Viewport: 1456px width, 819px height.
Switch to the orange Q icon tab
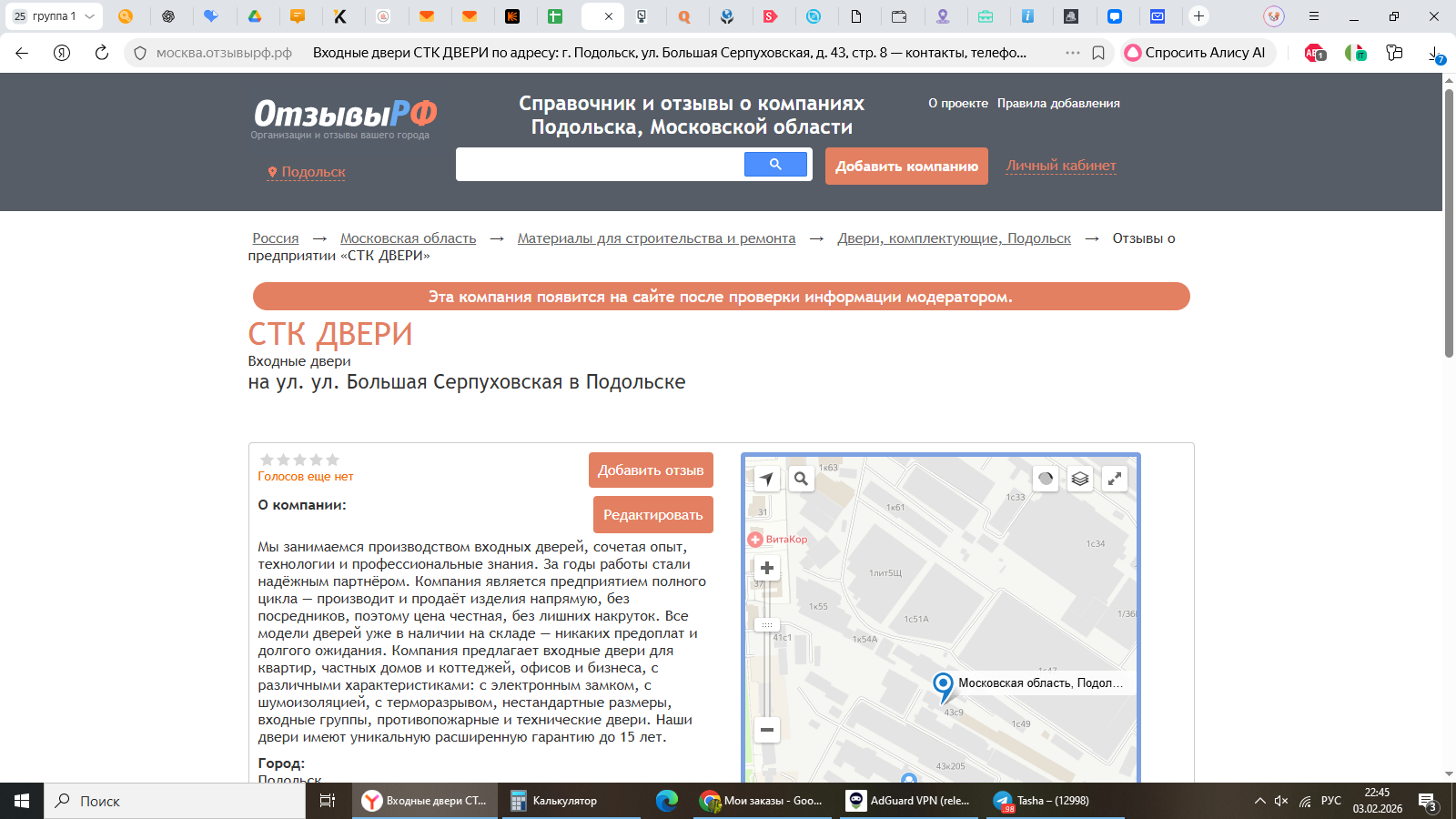[684, 16]
